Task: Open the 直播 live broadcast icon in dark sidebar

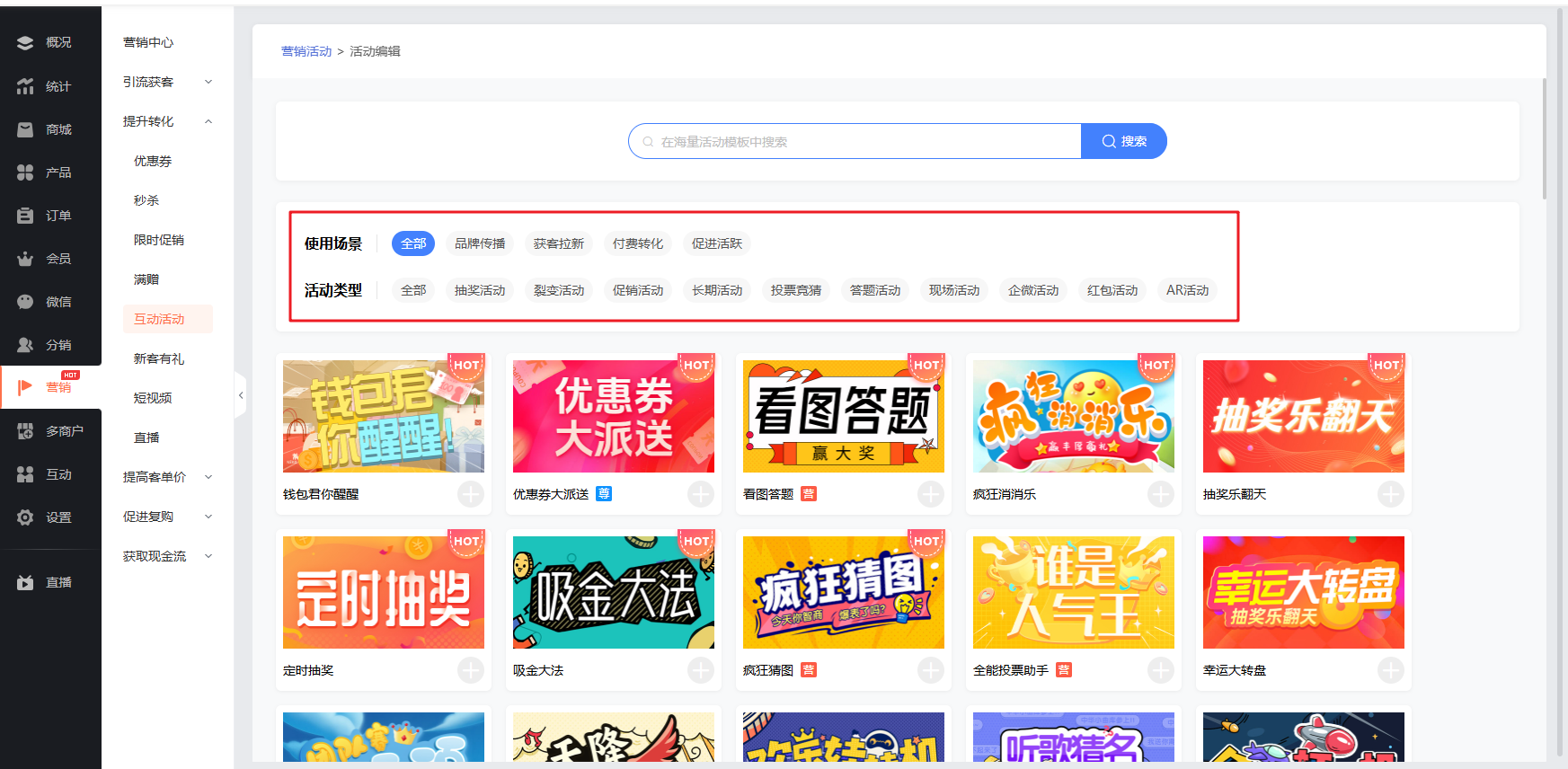Action: pos(25,582)
